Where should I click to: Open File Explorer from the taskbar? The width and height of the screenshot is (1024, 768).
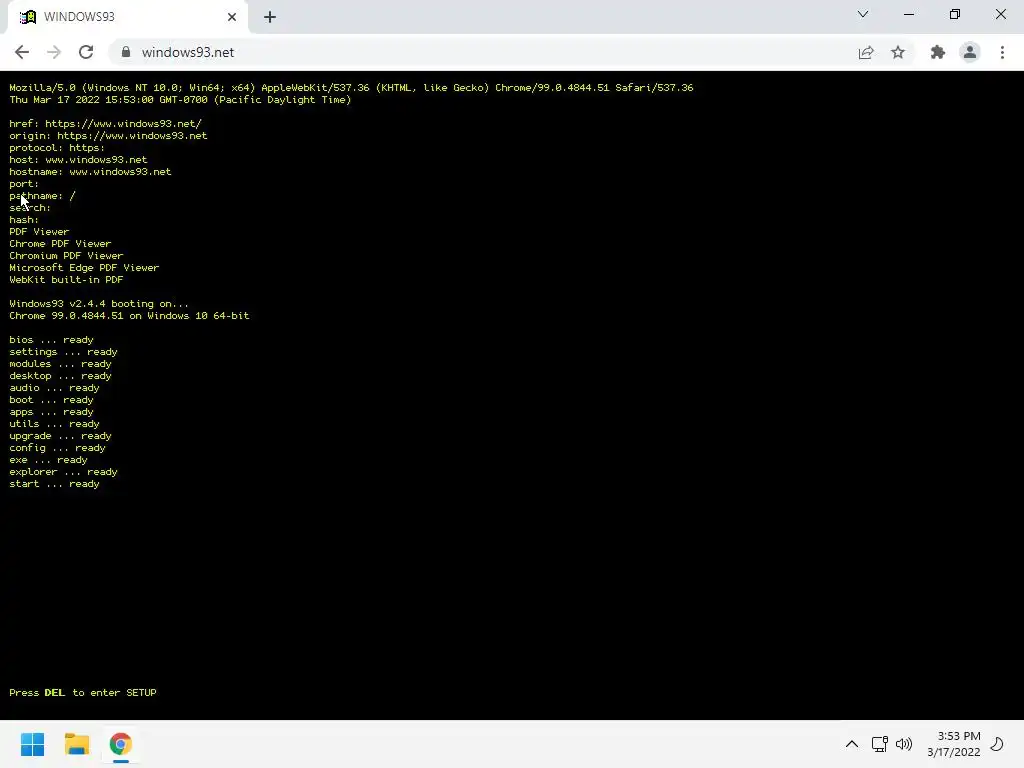77,744
